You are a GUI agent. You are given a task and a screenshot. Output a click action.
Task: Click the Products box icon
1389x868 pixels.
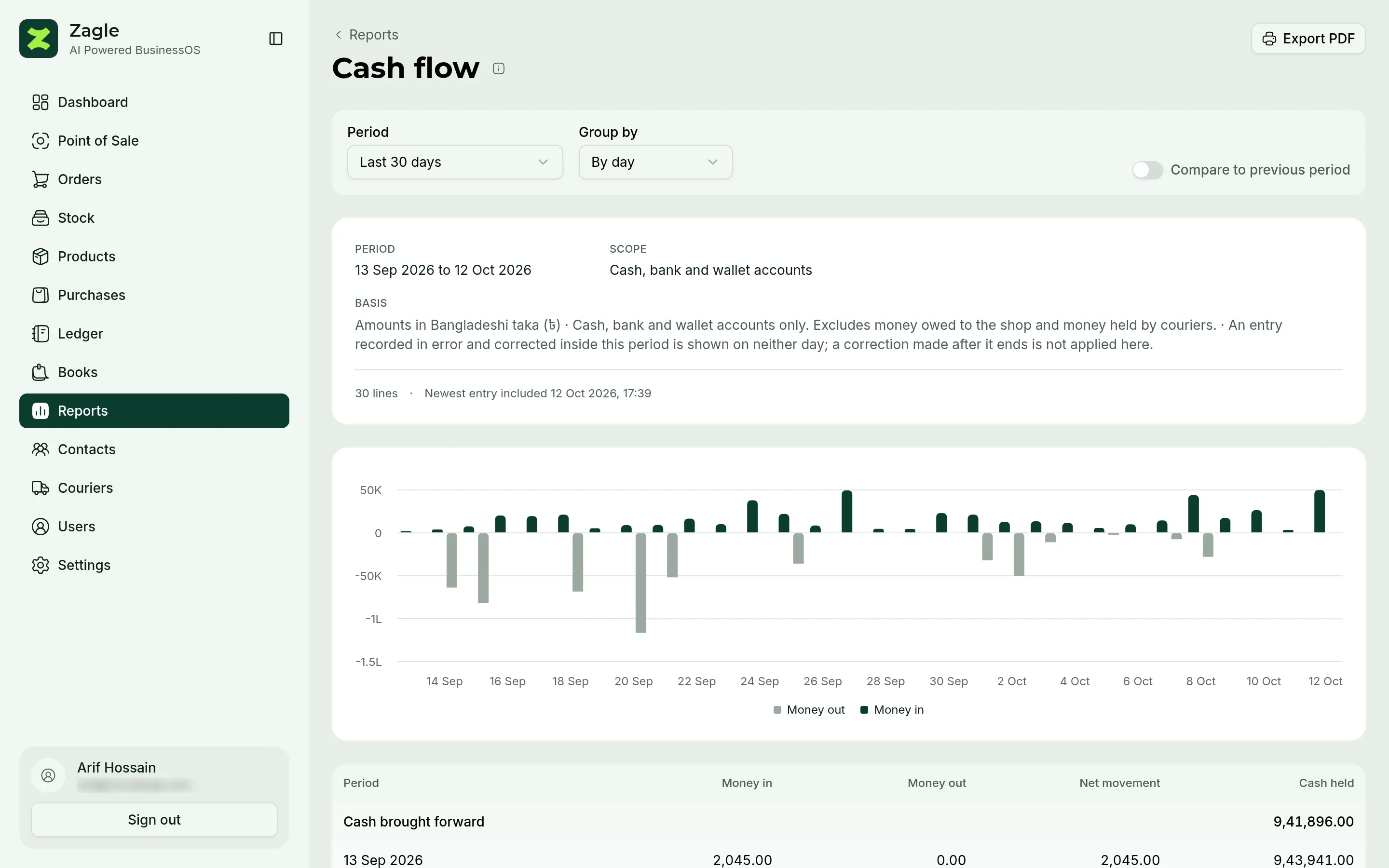tap(40, 256)
